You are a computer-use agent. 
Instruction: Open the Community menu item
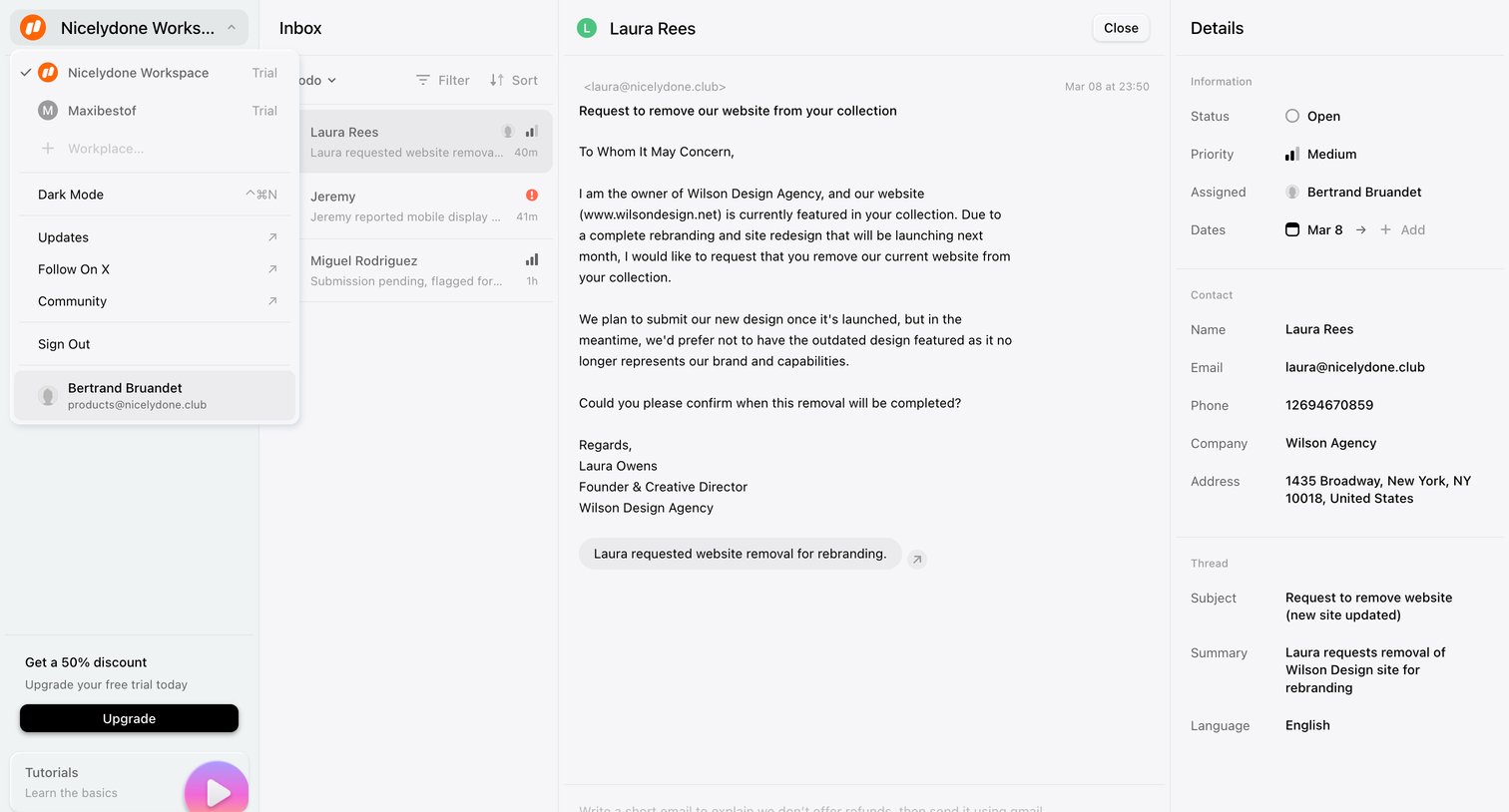coord(155,301)
